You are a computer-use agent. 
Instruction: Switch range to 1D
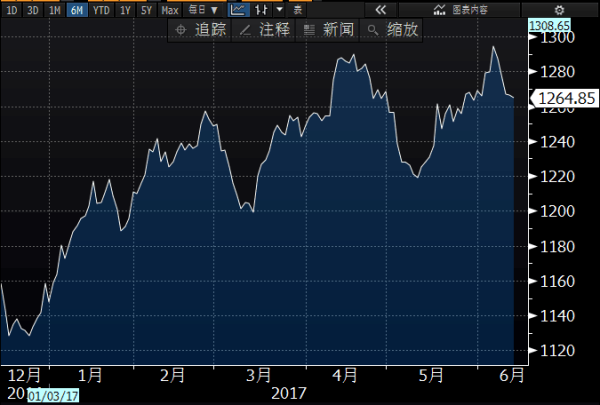(10, 10)
